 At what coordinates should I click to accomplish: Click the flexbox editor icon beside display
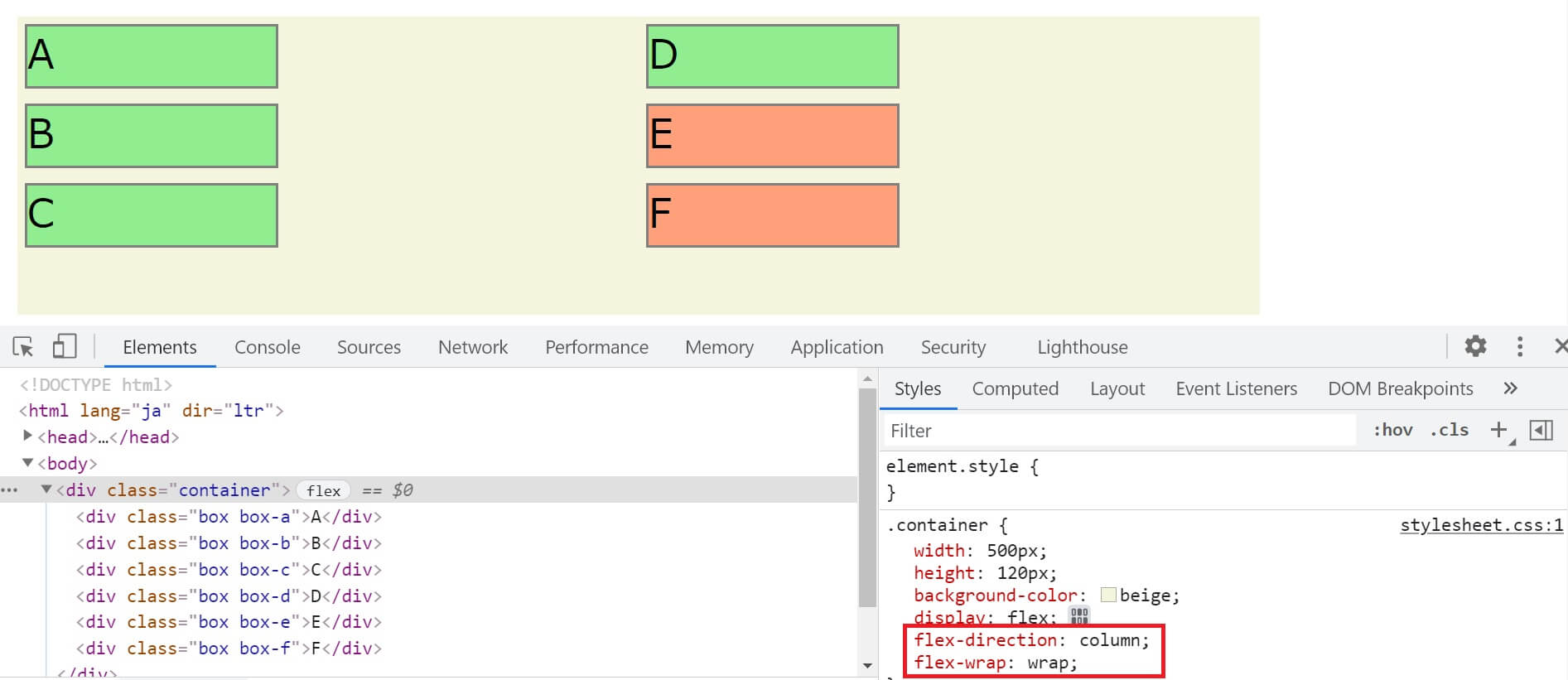tap(1078, 615)
